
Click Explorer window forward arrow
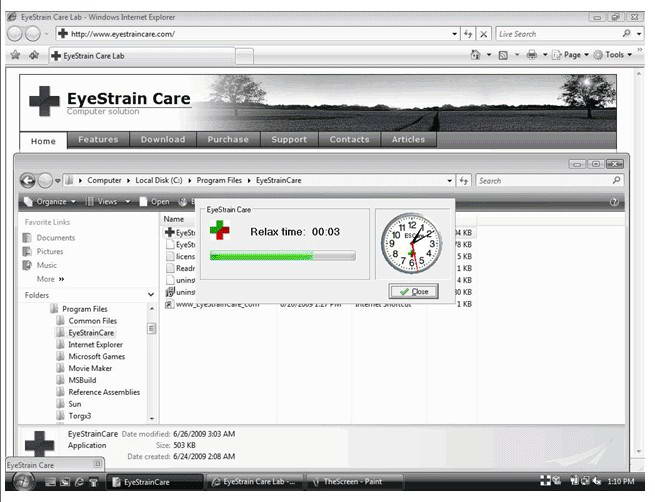click(x=45, y=180)
